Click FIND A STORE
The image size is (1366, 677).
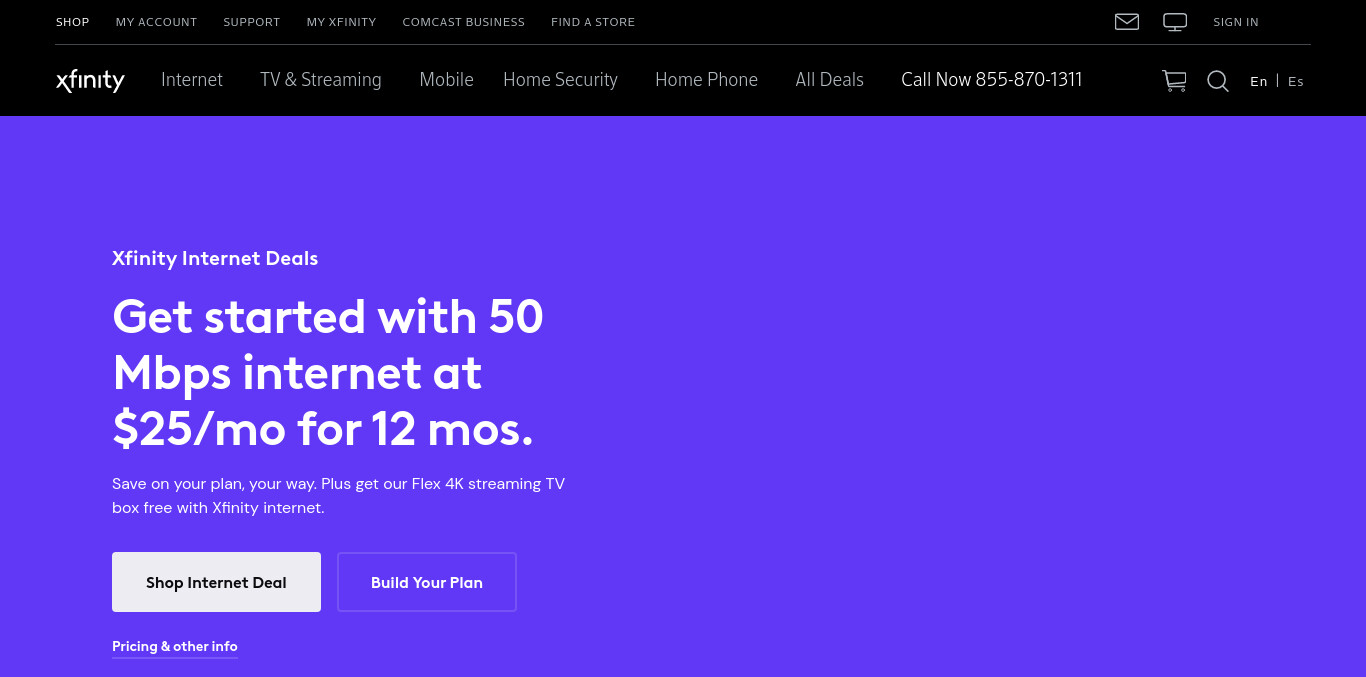click(593, 22)
